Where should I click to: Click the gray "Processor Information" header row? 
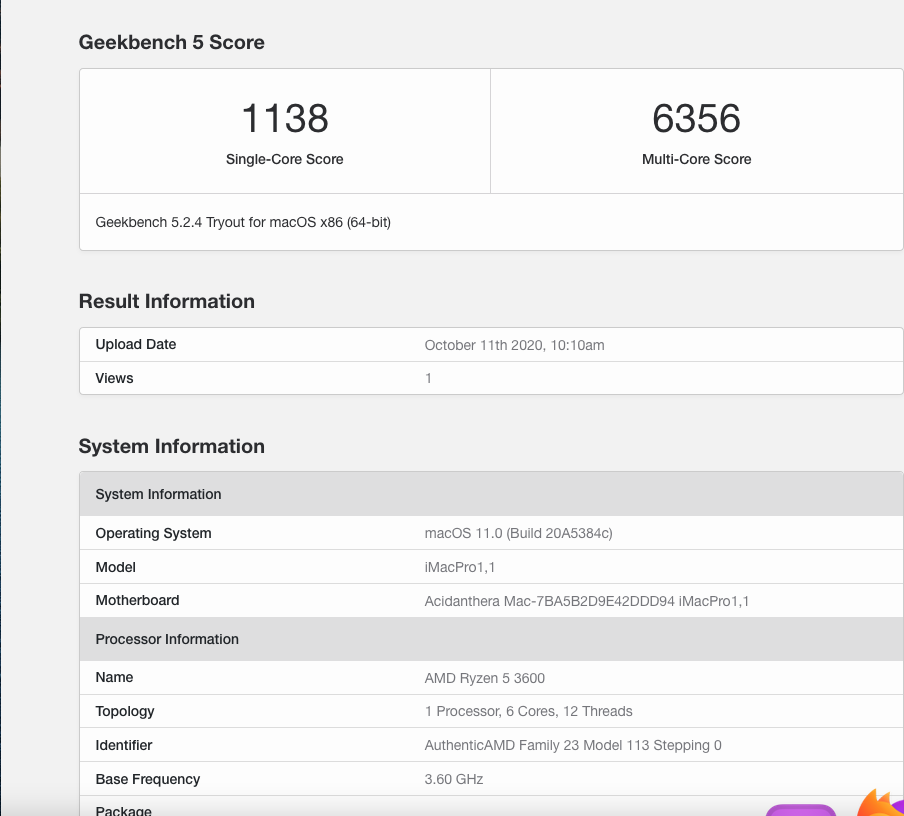pyautogui.click(x=491, y=639)
